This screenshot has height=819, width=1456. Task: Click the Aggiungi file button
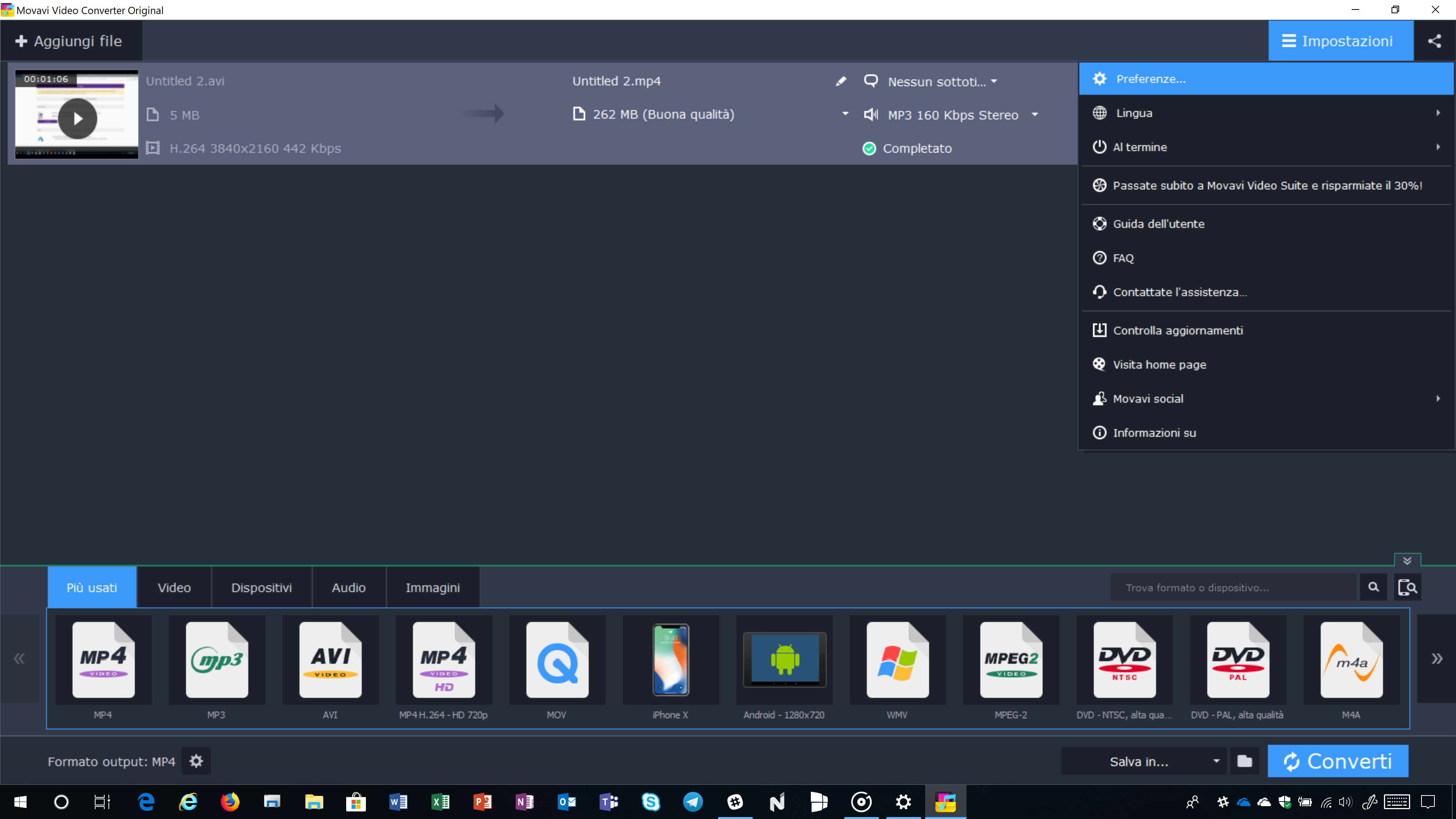(71, 41)
